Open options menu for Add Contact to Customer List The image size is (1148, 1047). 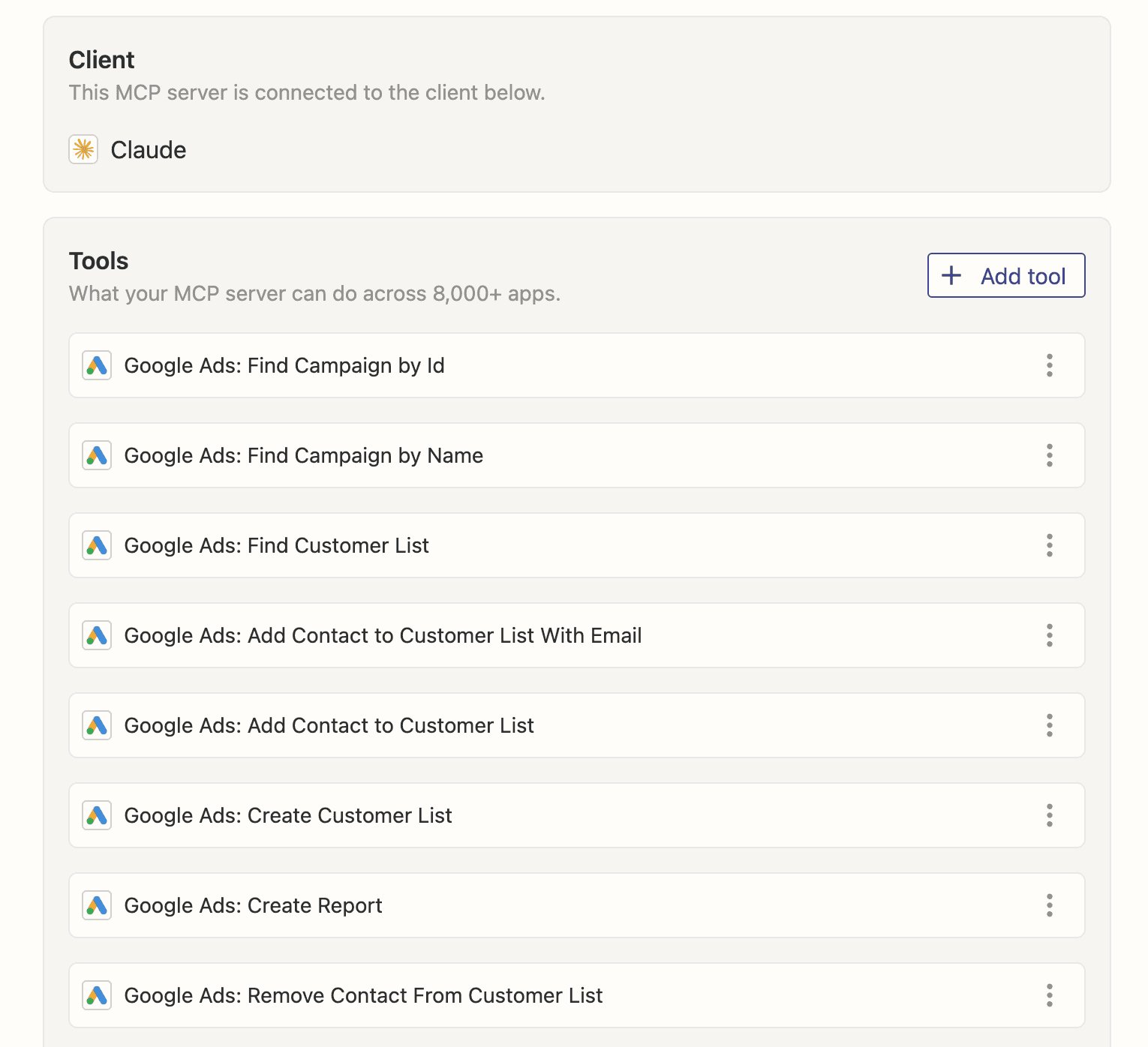[1050, 725]
